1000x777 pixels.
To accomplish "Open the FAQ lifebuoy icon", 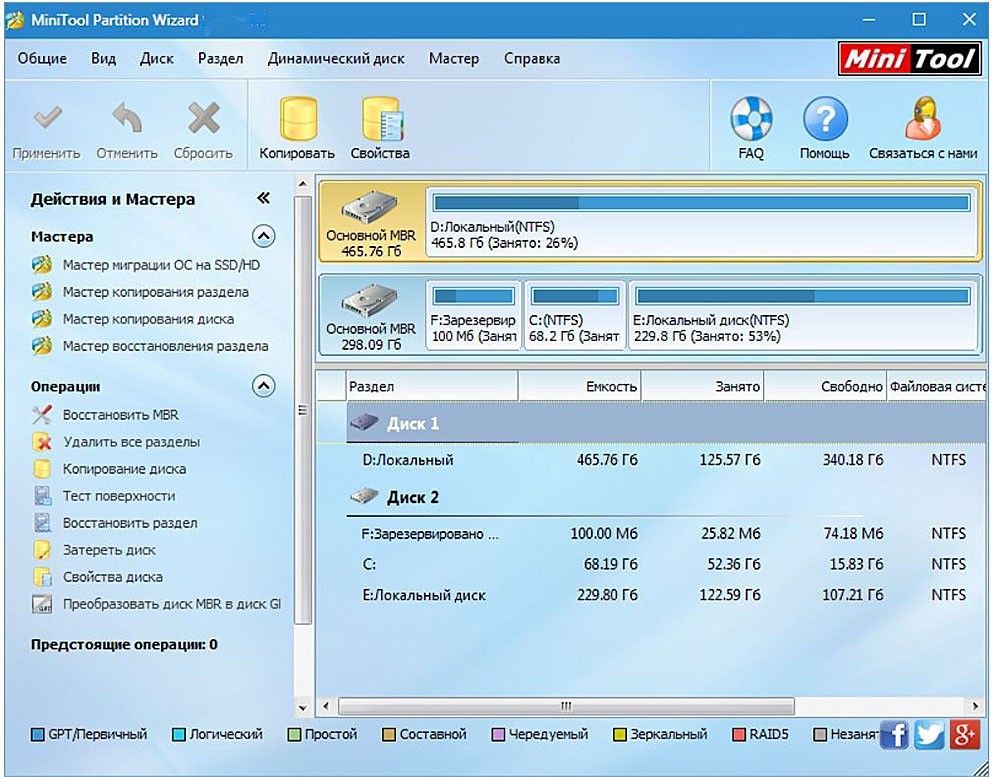I will point(751,119).
